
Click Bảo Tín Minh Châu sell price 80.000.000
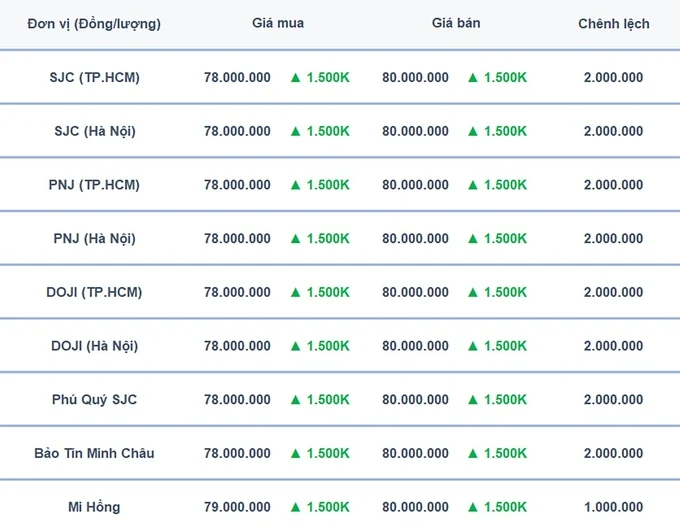point(415,453)
